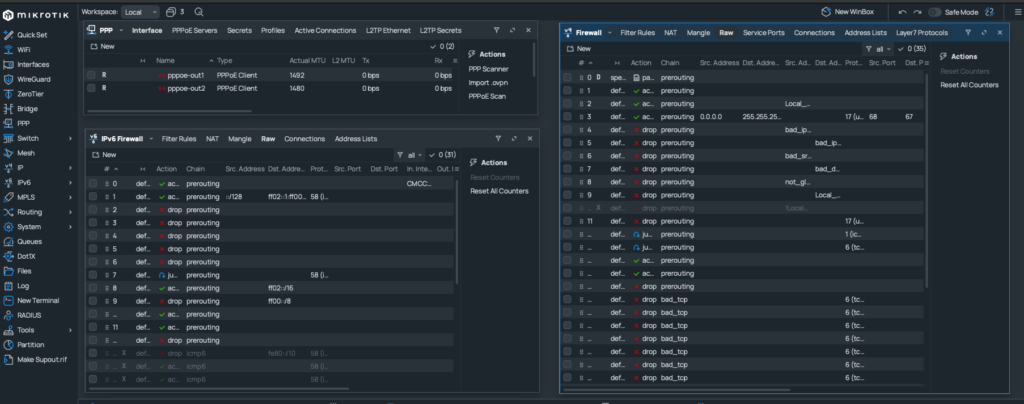Check IPv6 Firewall rule 9 checkbox

coord(93,301)
